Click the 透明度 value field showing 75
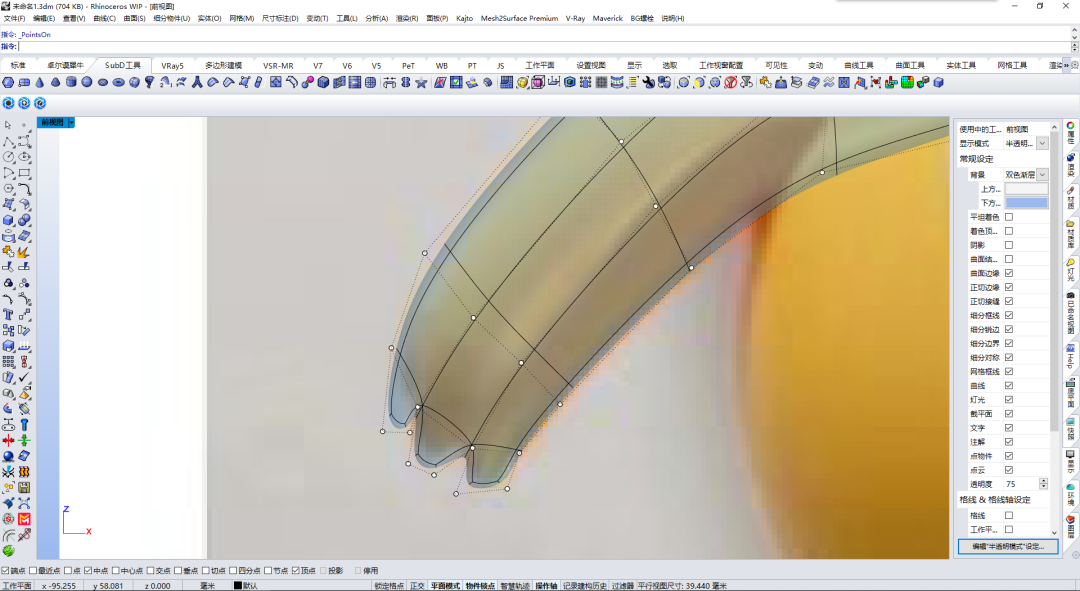The image size is (1080, 591). [1021, 484]
